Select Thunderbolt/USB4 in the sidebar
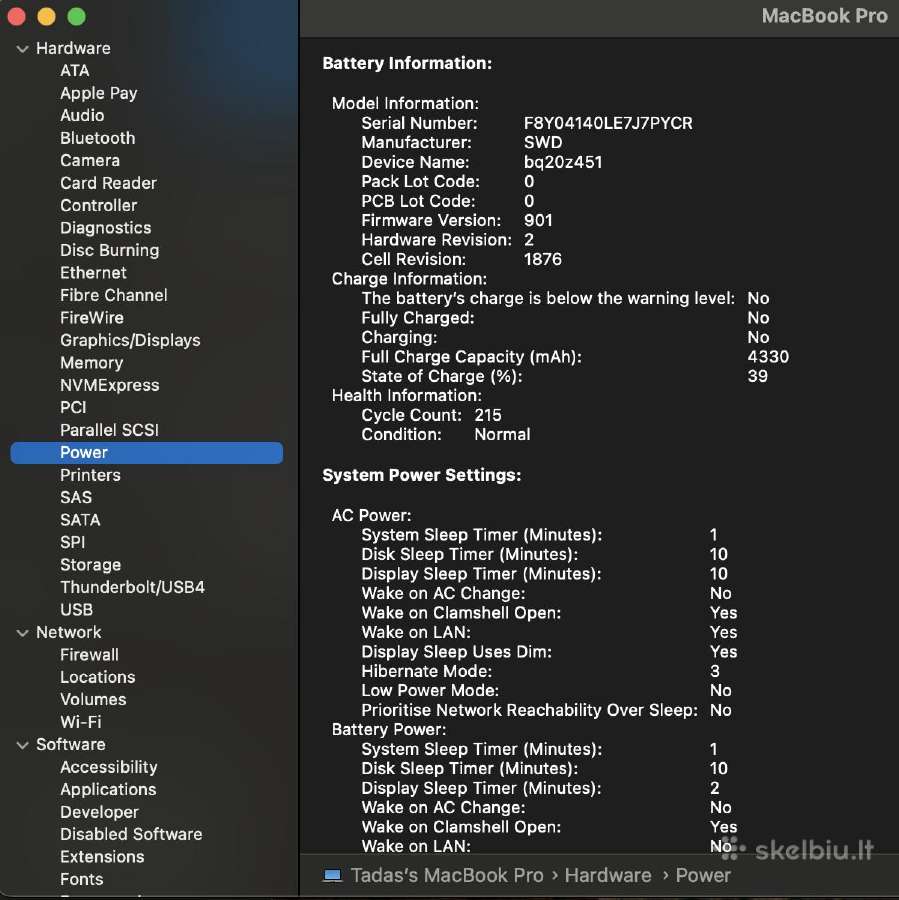This screenshot has height=900, width=899. pyautogui.click(x=133, y=587)
